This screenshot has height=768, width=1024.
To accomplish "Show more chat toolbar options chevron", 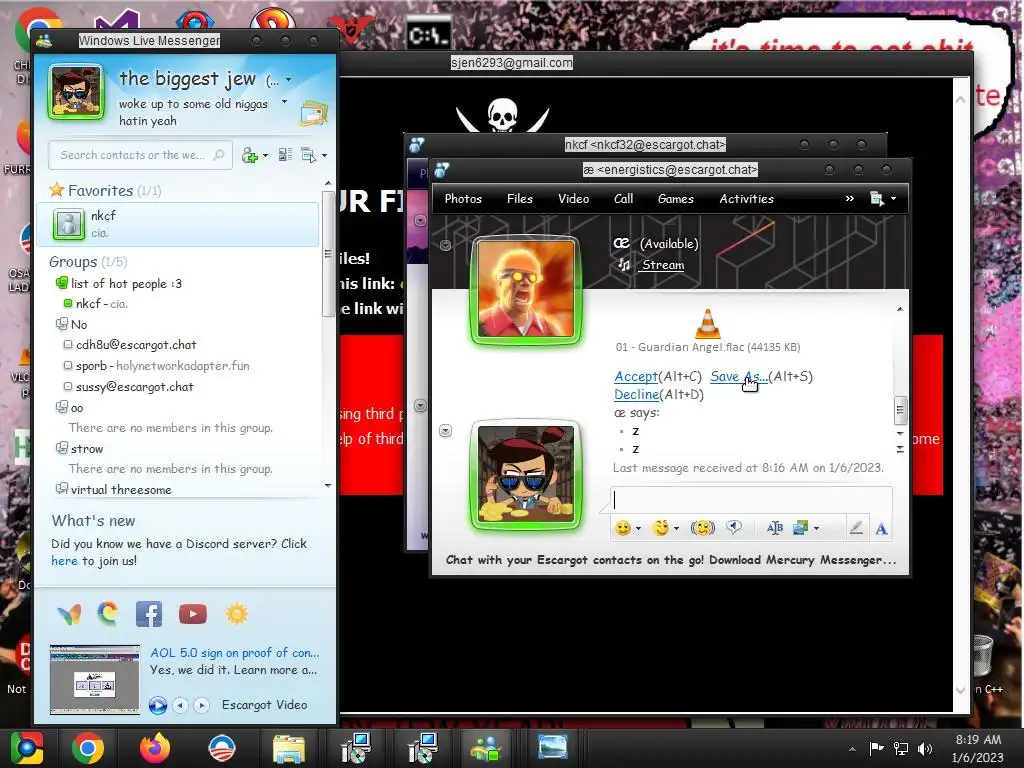I will [849, 199].
